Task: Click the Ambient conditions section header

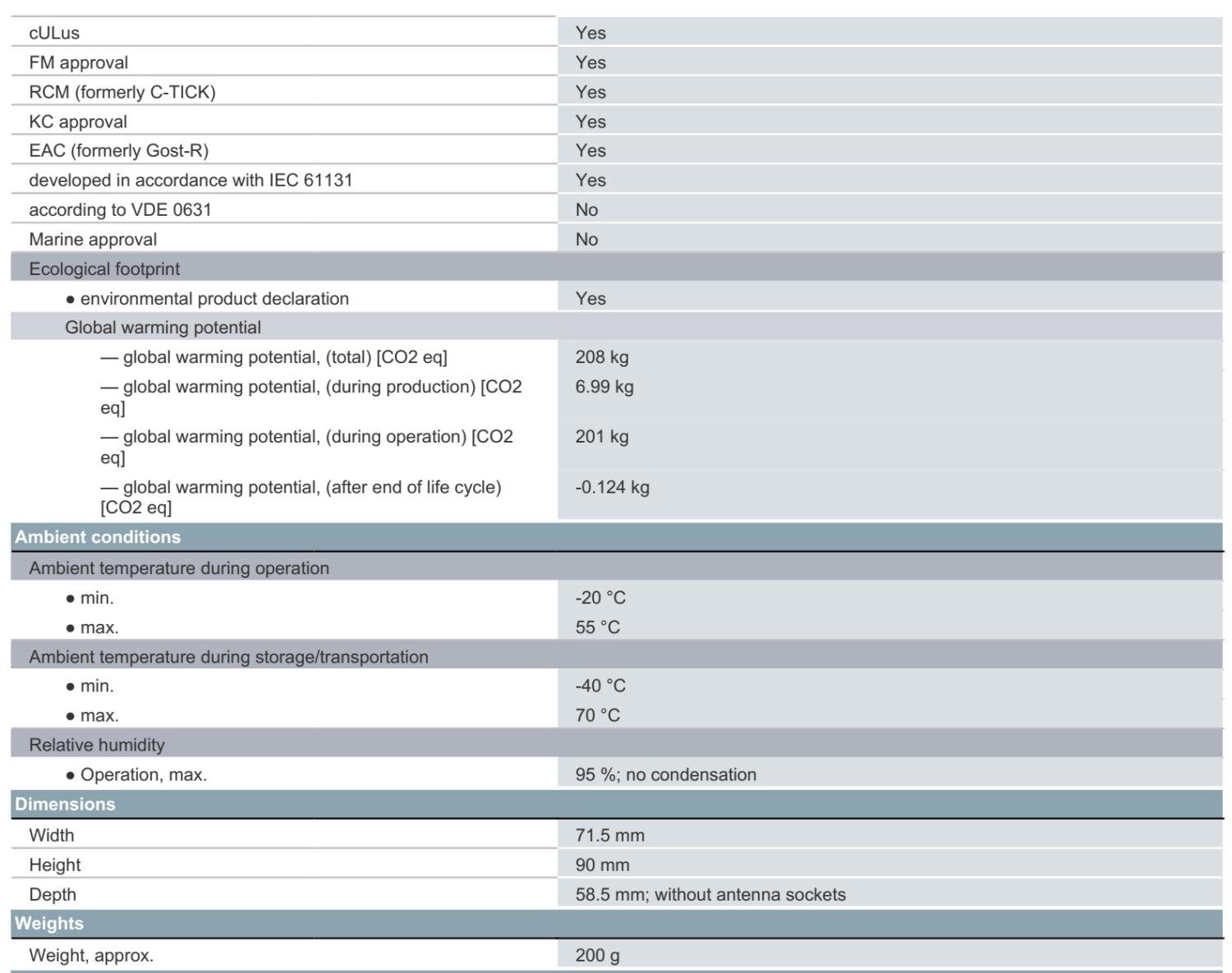Action: (x=98, y=537)
